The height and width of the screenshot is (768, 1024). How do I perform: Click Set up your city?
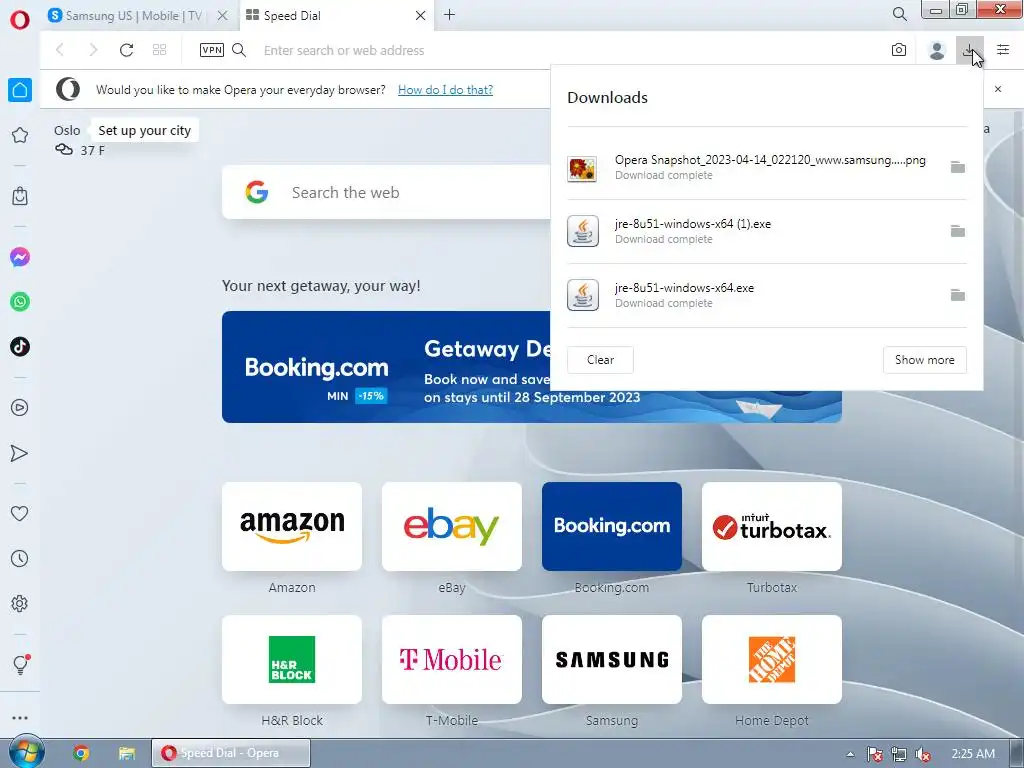[144, 131]
